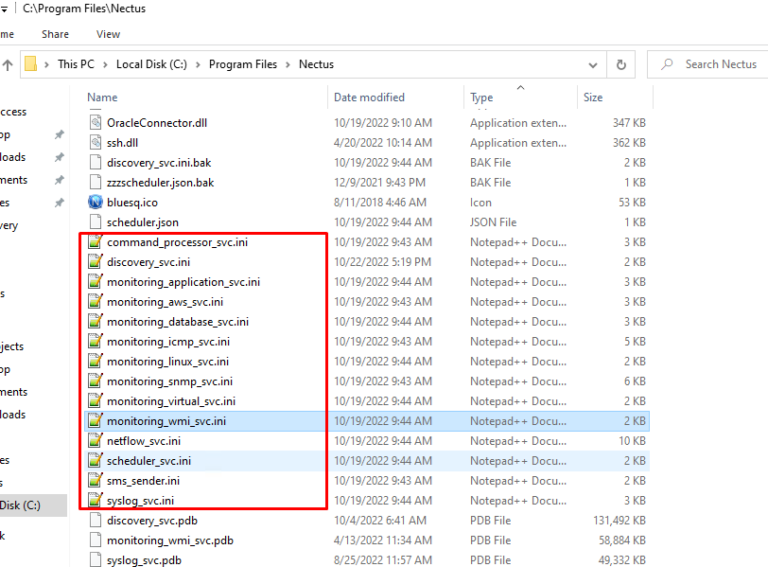Click the sms_sender.ini file icon

tap(96, 481)
